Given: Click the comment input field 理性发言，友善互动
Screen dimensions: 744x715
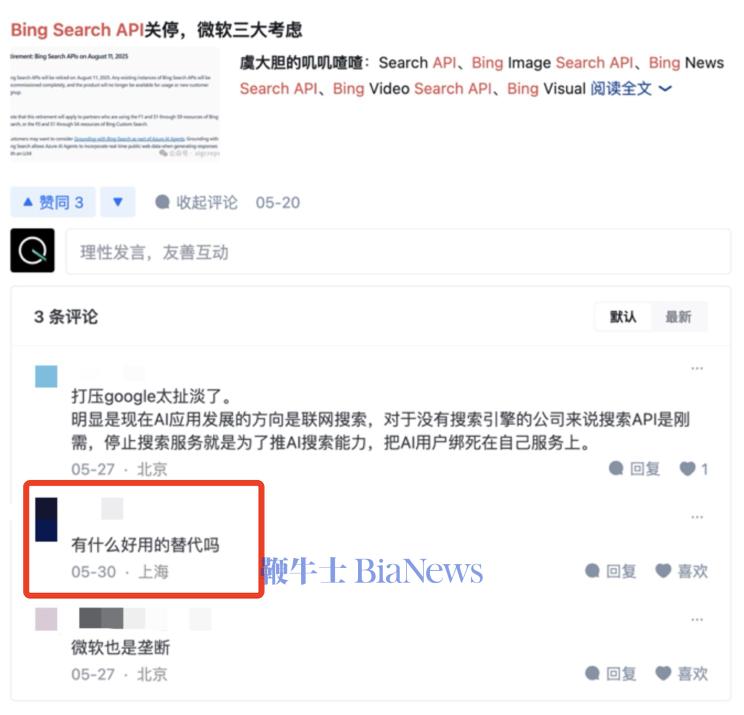Looking at the screenshot, I should [398, 251].
